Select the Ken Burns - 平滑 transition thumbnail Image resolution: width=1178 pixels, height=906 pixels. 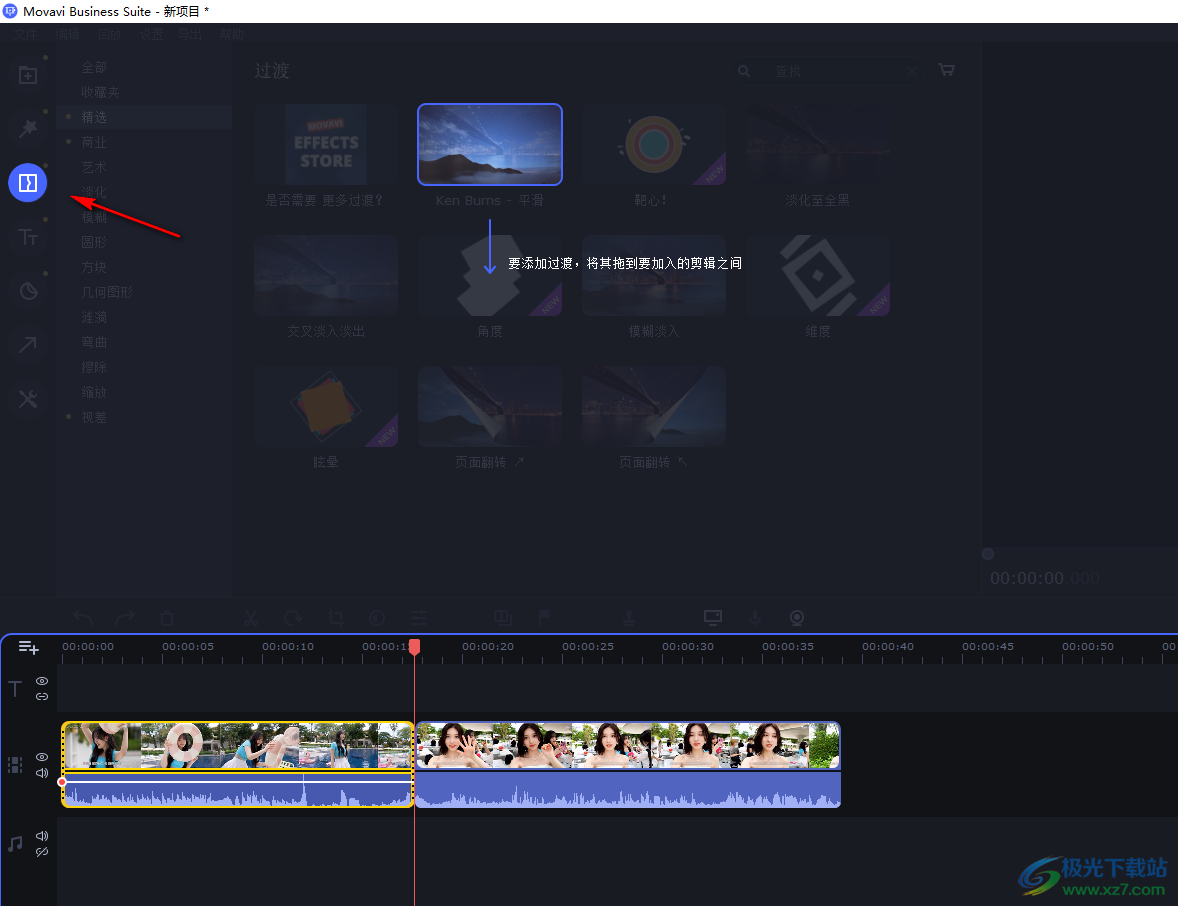[490, 145]
